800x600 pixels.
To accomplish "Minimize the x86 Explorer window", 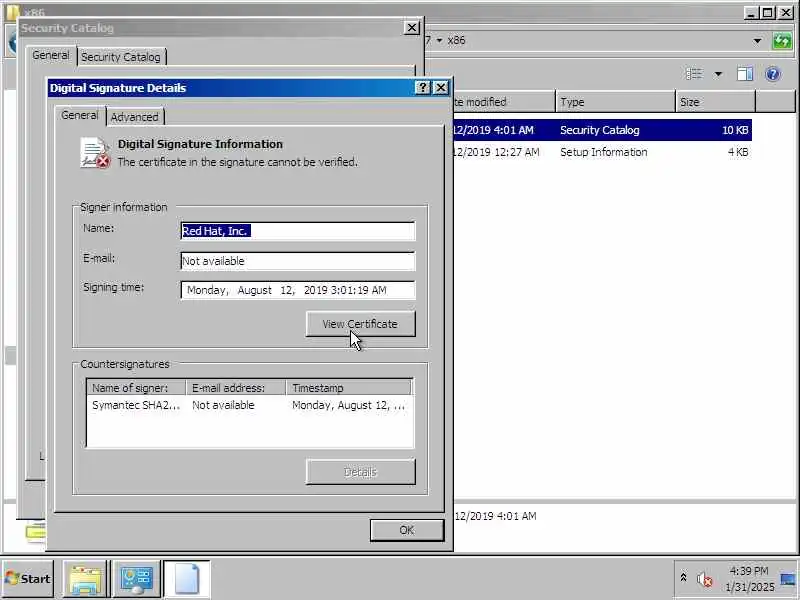I will pyautogui.click(x=750, y=13).
